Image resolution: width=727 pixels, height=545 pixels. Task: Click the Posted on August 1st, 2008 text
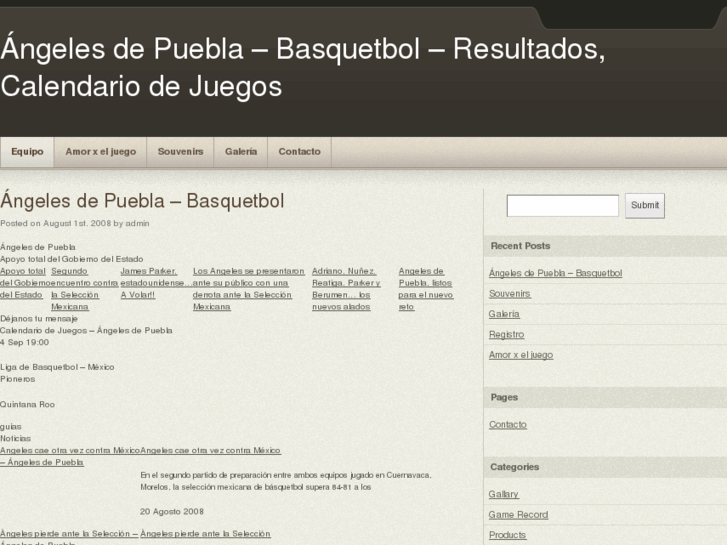(75, 223)
